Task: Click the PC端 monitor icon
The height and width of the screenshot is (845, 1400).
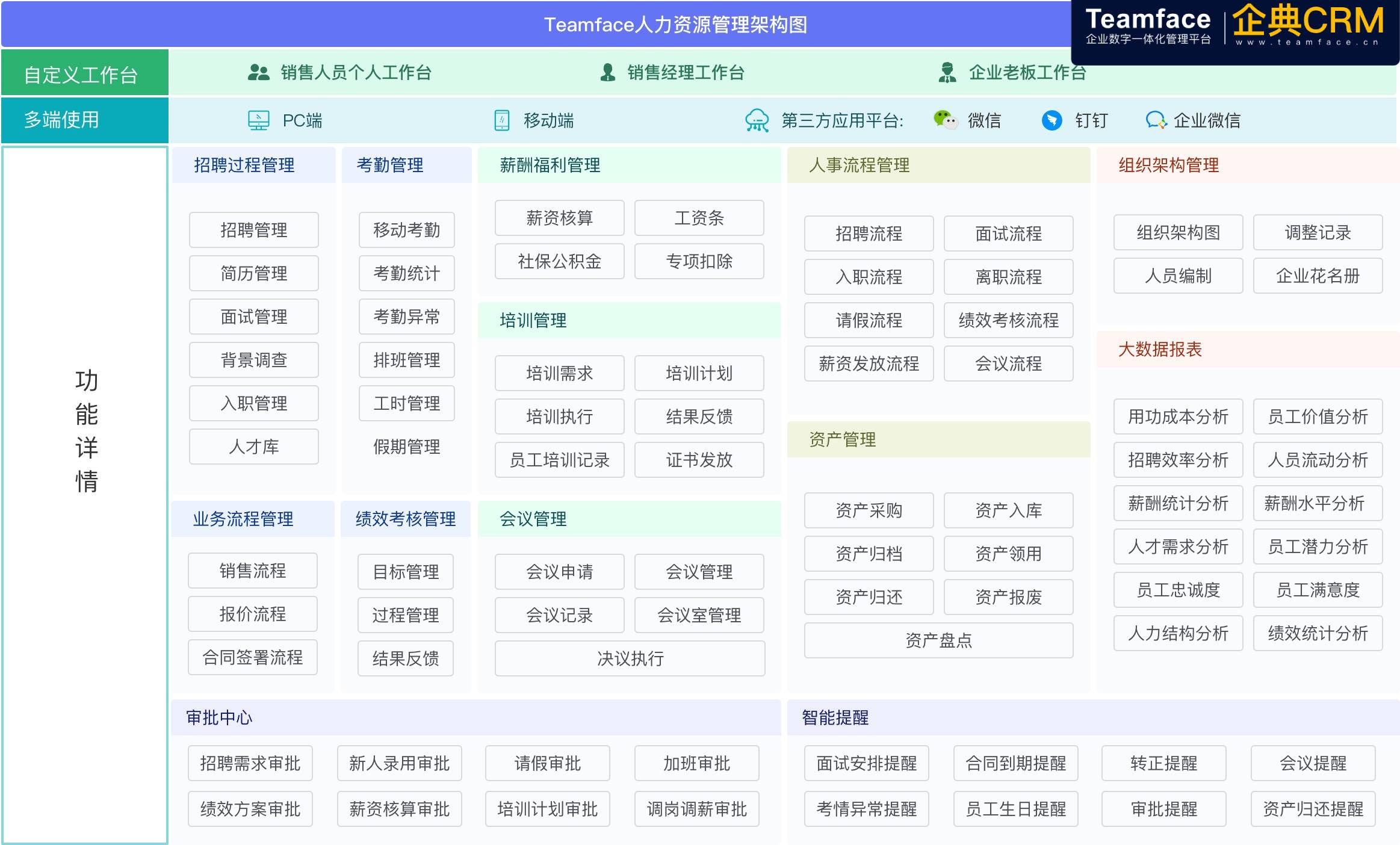Action: 259,120
